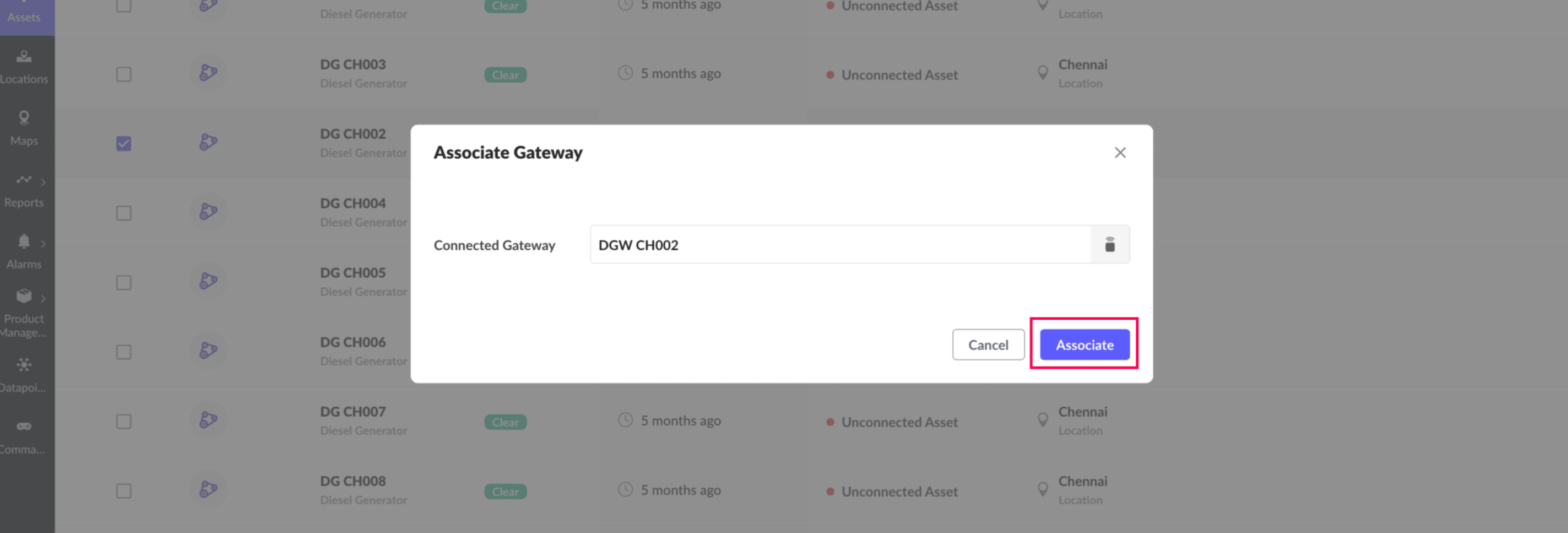Screen dimensions: 1568x533
Task: Expand the Product Management submenu chevron
Action: click(x=43, y=299)
